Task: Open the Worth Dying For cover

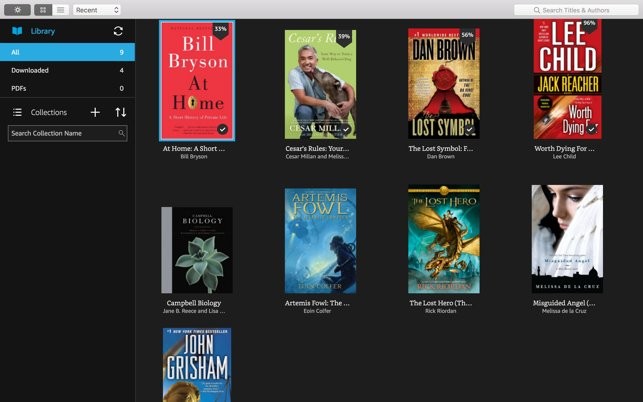Action: click(568, 80)
